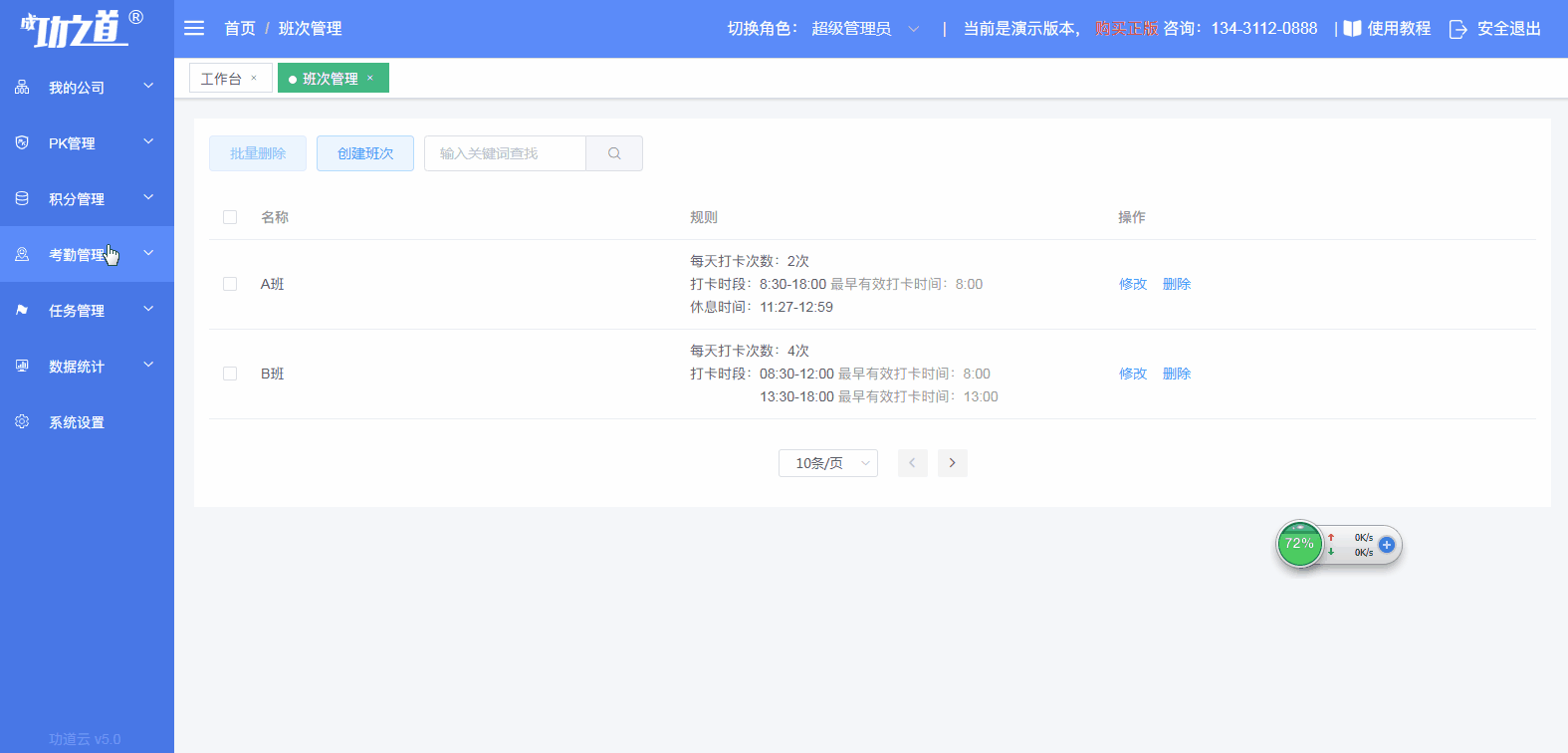Screen dimensions: 1568x753
Task: Click 休息时间: 11:27-12:59 text
Action: (x=762, y=307)
